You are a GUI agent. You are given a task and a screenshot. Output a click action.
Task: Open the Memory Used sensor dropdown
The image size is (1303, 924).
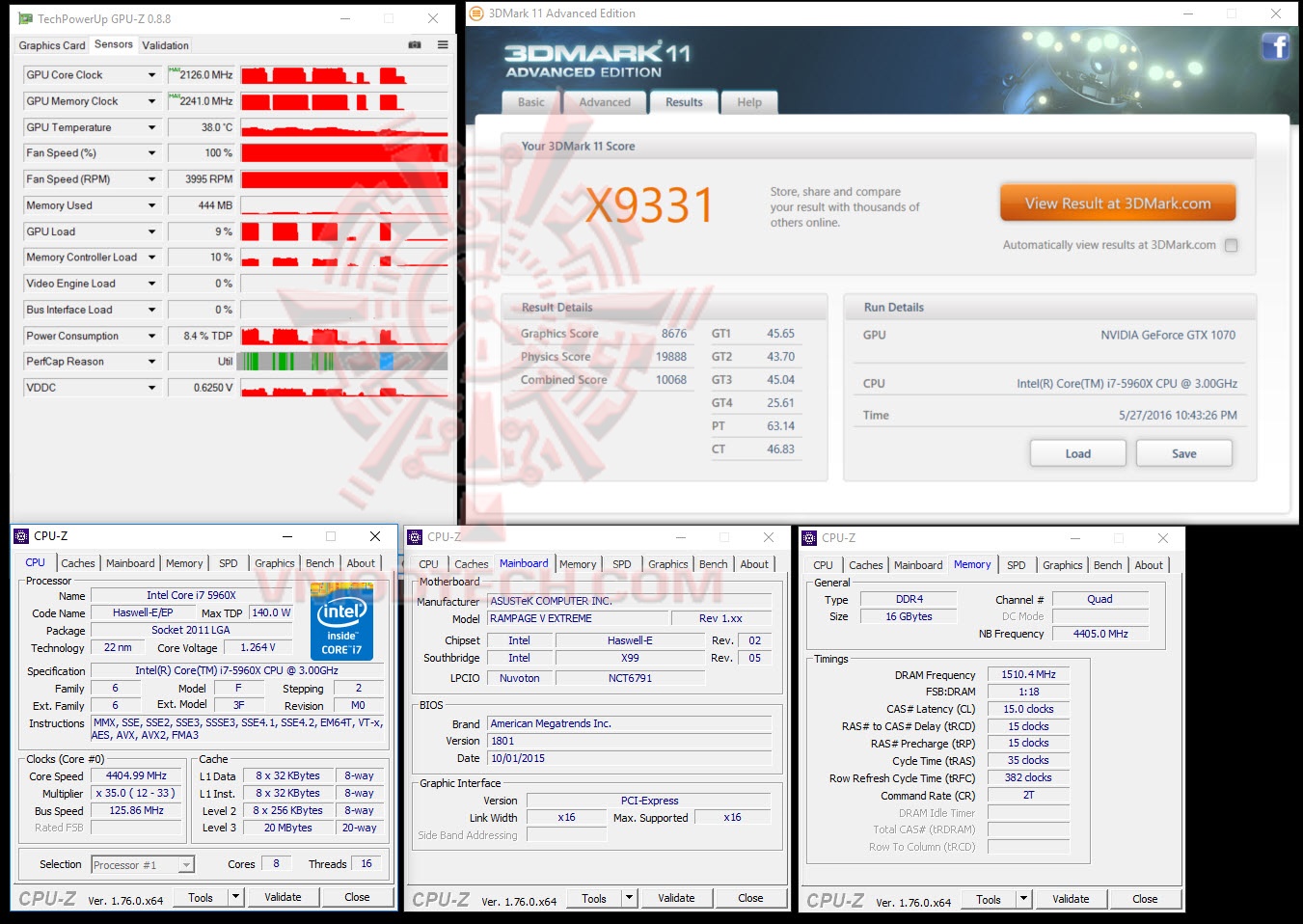pyautogui.click(x=151, y=205)
